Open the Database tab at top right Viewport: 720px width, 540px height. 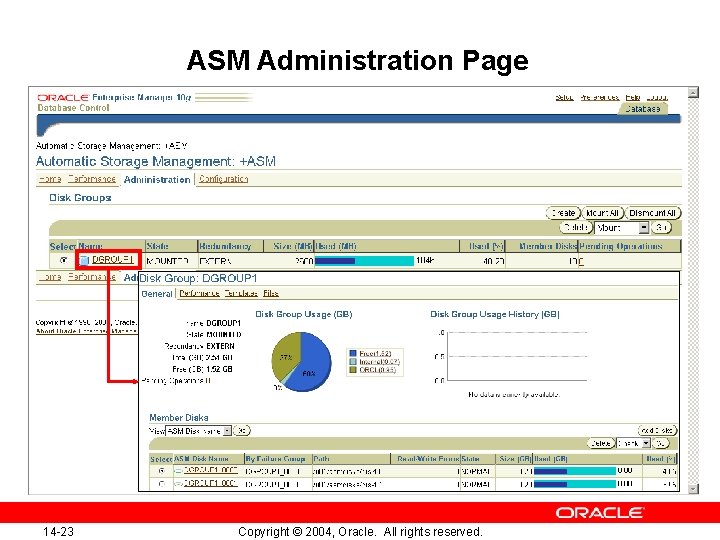point(642,109)
